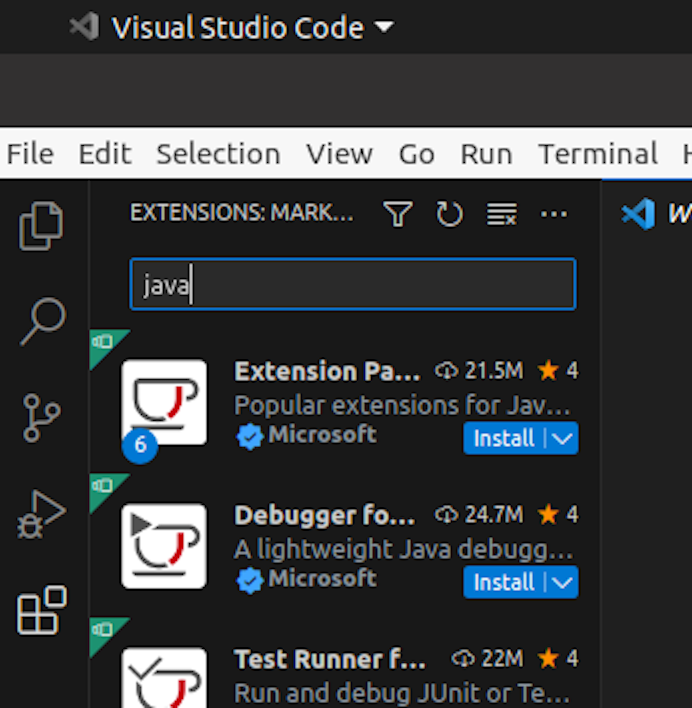This screenshot has width=692, height=708.
Task: Install the Debugger for Java extension
Action: coord(504,582)
